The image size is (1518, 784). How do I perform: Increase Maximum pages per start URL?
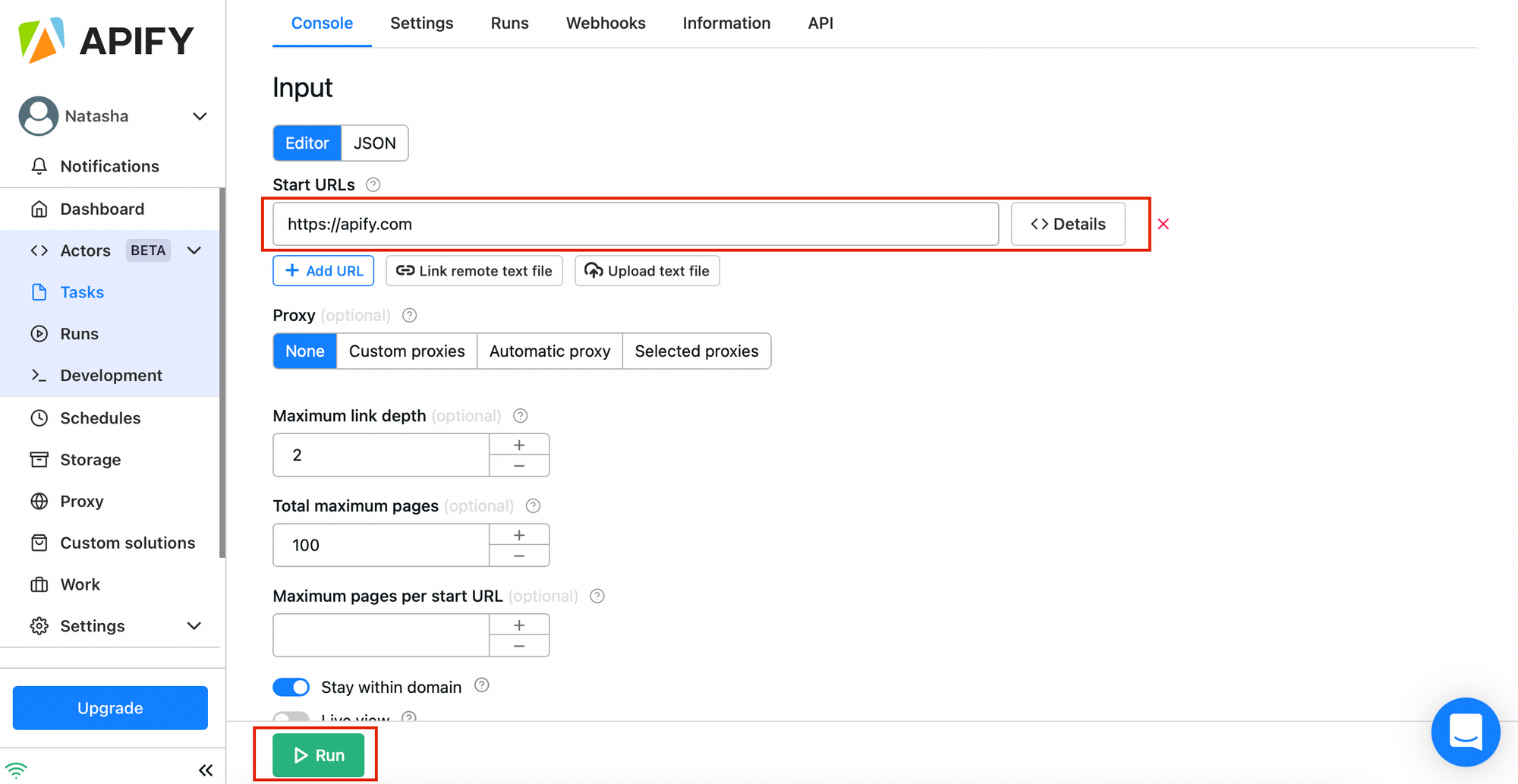(x=519, y=625)
